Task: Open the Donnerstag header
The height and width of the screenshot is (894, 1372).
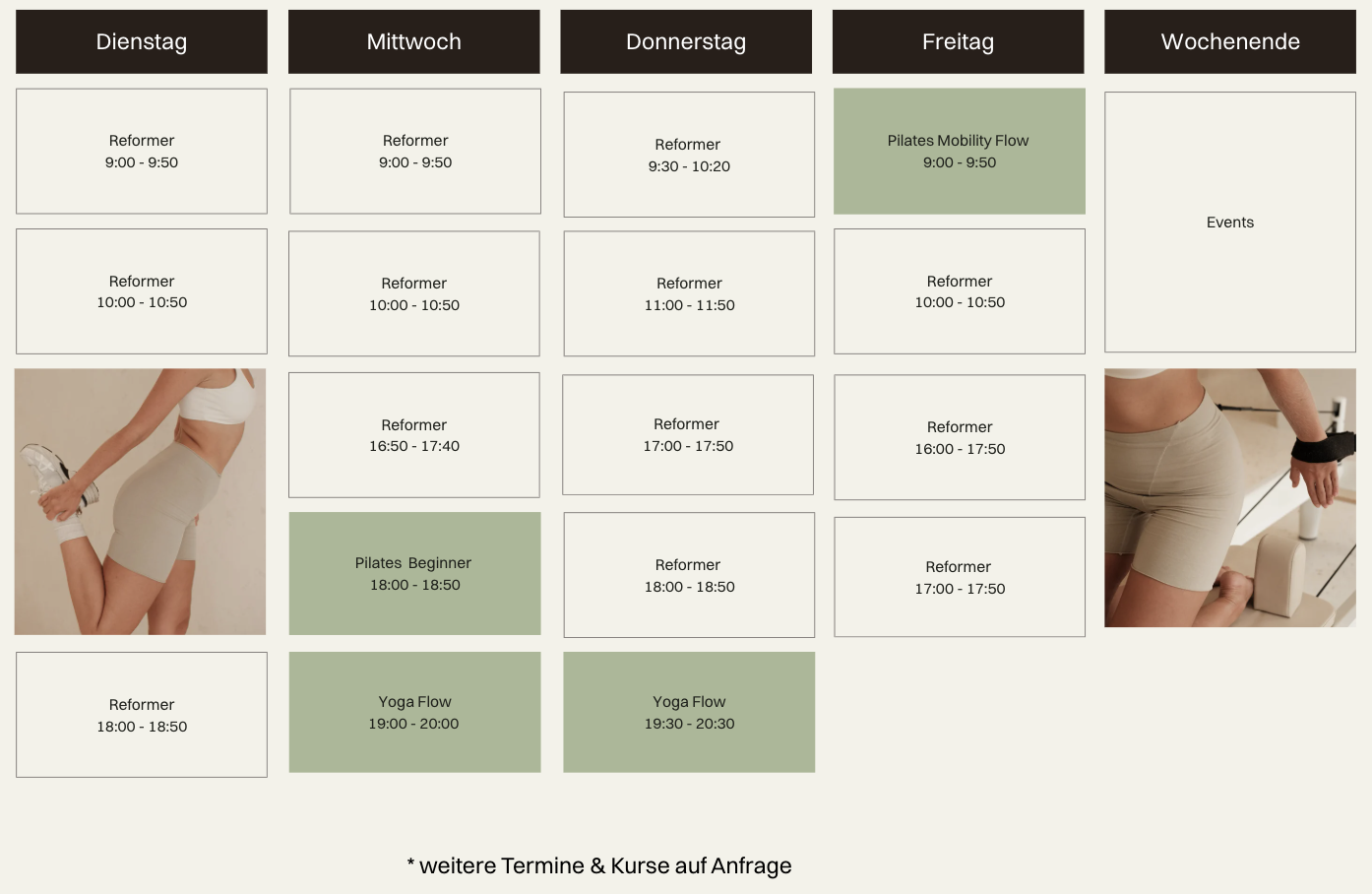Action: click(686, 41)
